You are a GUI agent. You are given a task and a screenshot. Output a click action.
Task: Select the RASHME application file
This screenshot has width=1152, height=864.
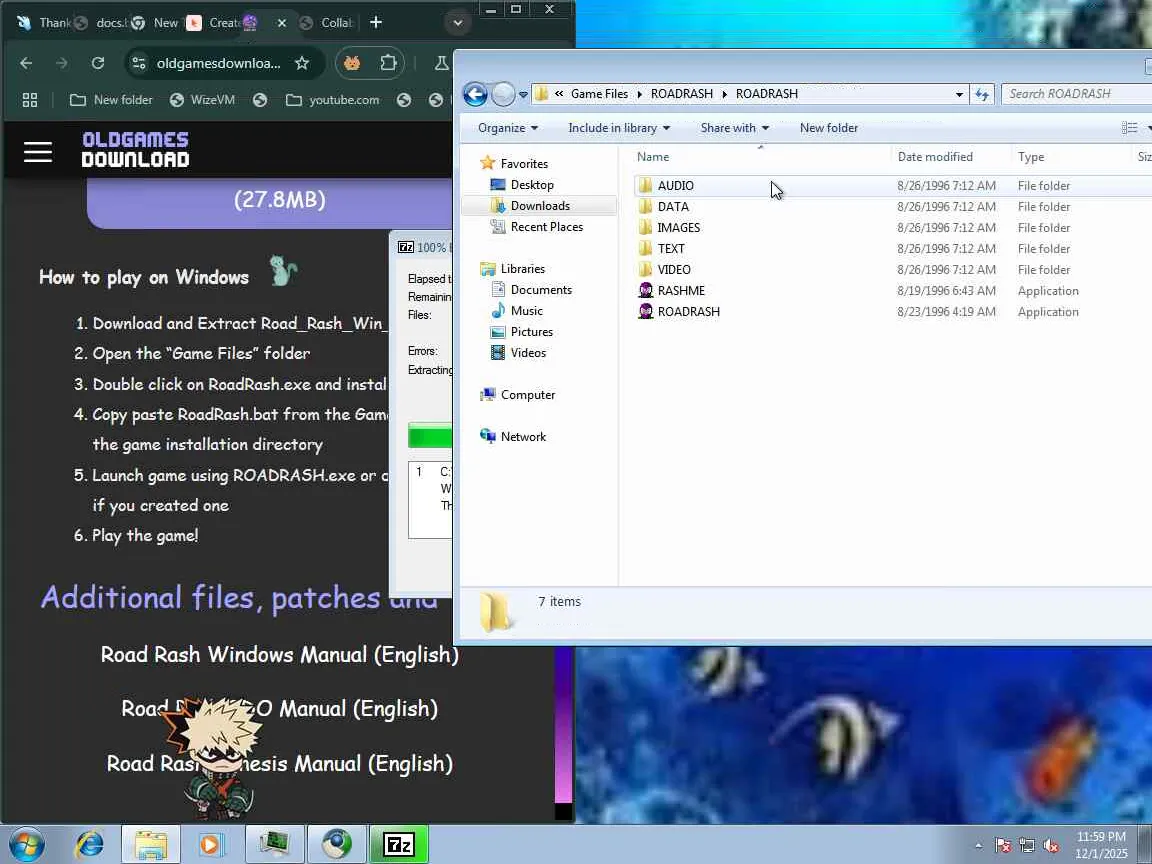click(x=681, y=291)
